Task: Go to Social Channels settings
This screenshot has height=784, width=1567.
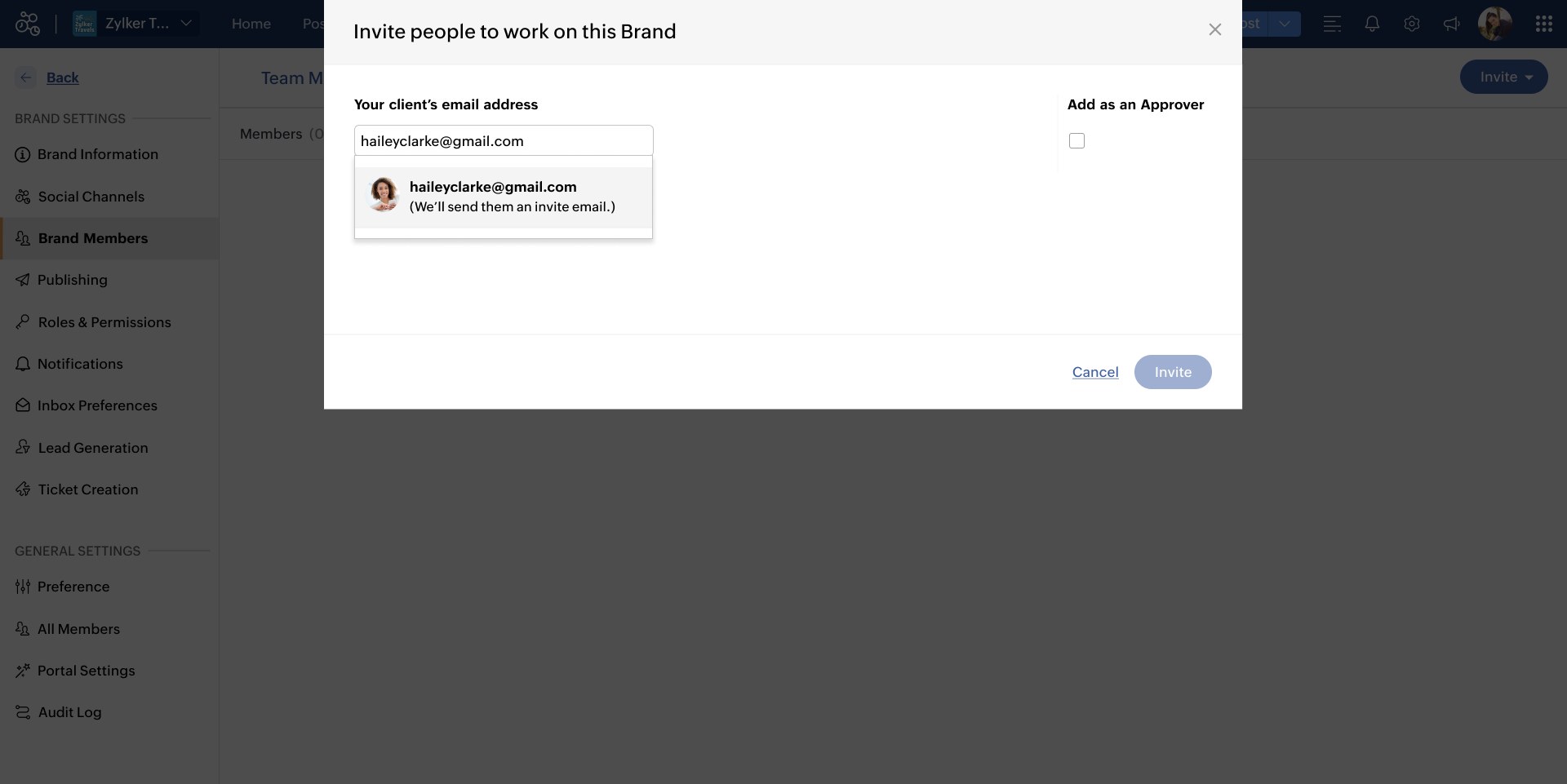Action: coord(91,197)
